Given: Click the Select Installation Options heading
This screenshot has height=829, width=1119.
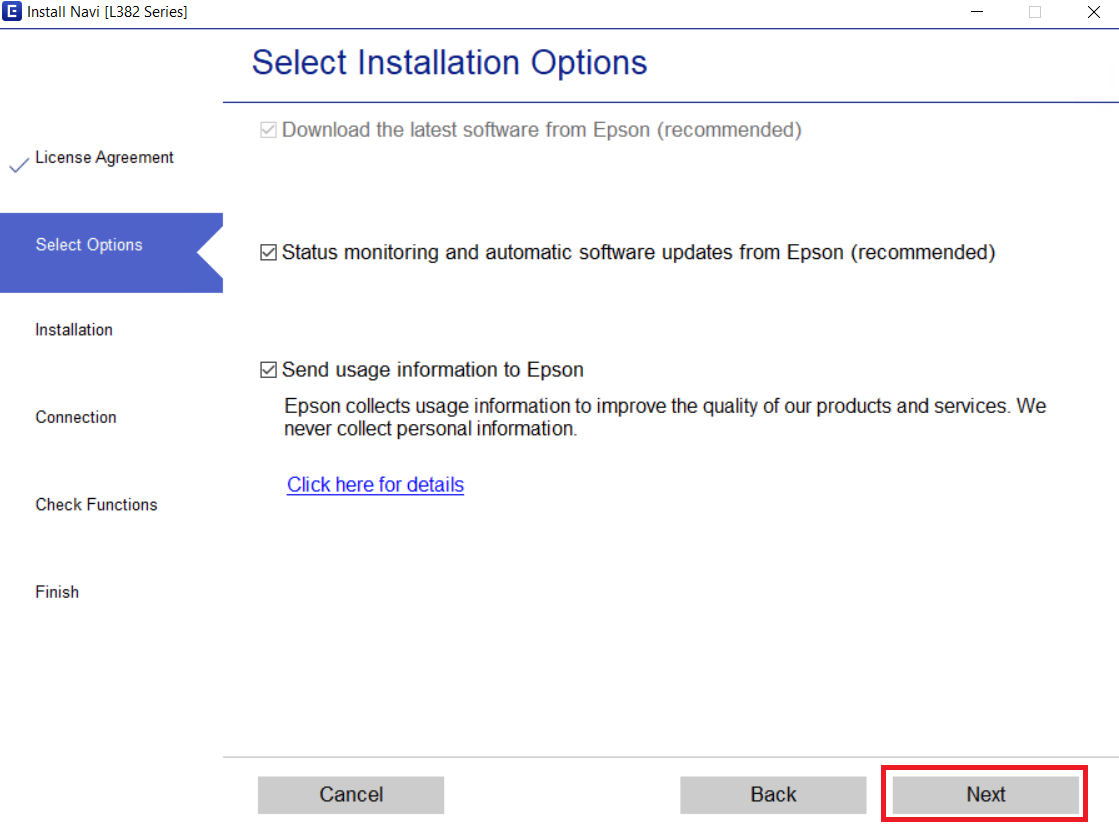Looking at the screenshot, I should tap(449, 62).
